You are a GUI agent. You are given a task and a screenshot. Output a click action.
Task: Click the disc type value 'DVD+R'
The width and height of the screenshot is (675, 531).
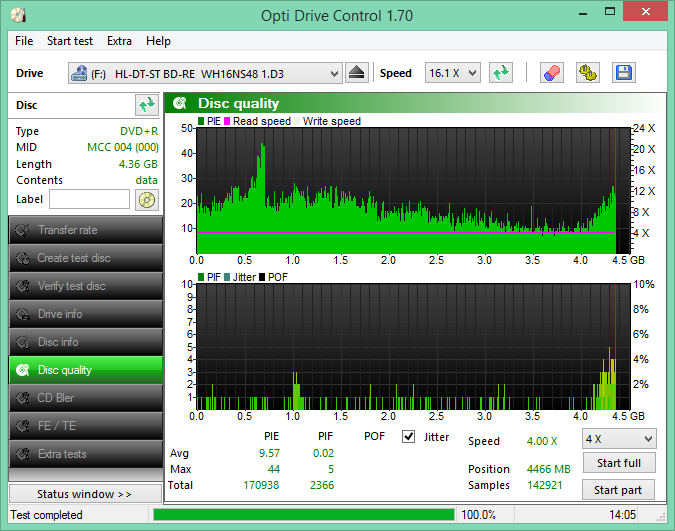(x=139, y=131)
